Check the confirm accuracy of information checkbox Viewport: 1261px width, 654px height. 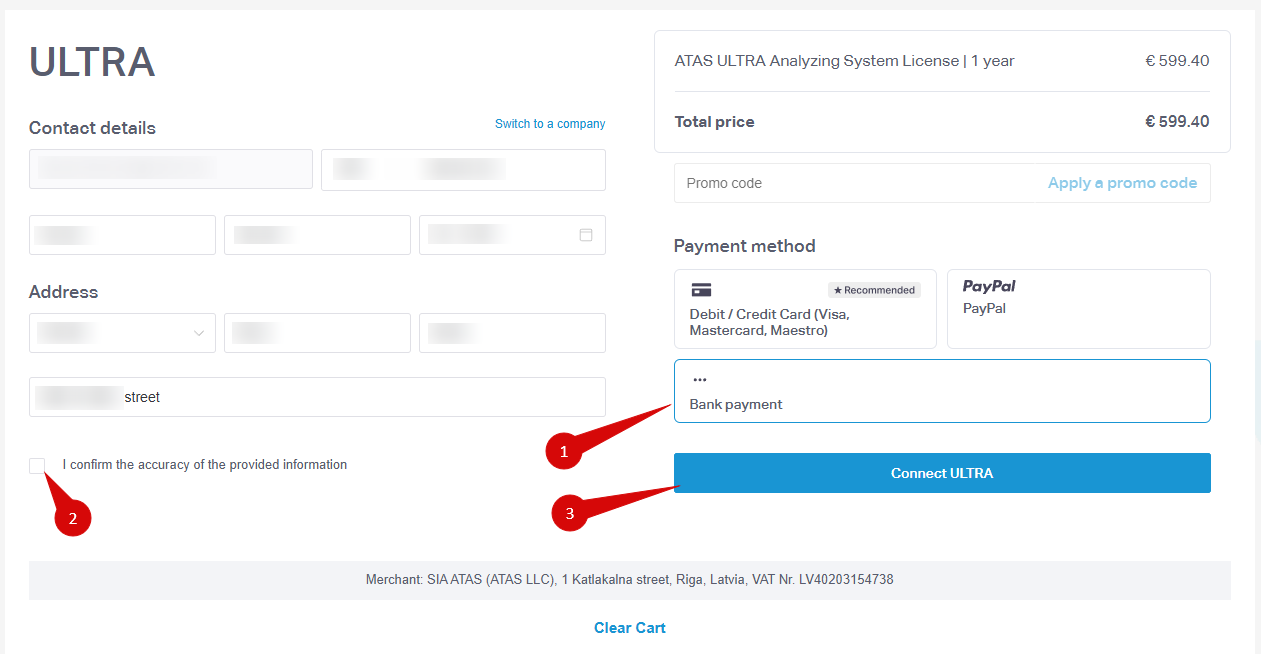coord(37,465)
